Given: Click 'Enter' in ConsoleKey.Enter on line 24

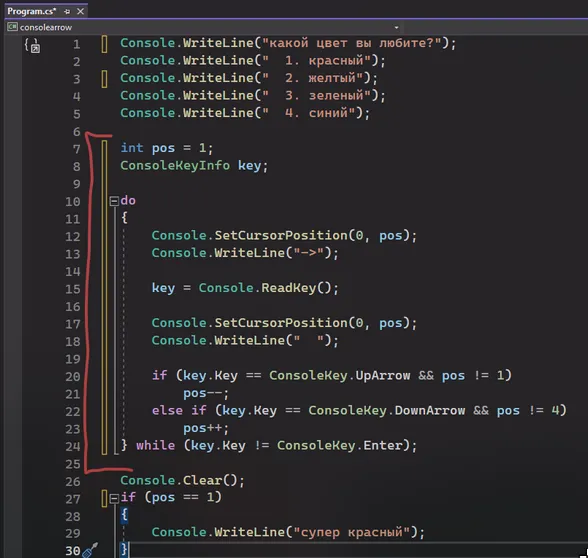Looking at the screenshot, I should coord(382,446).
